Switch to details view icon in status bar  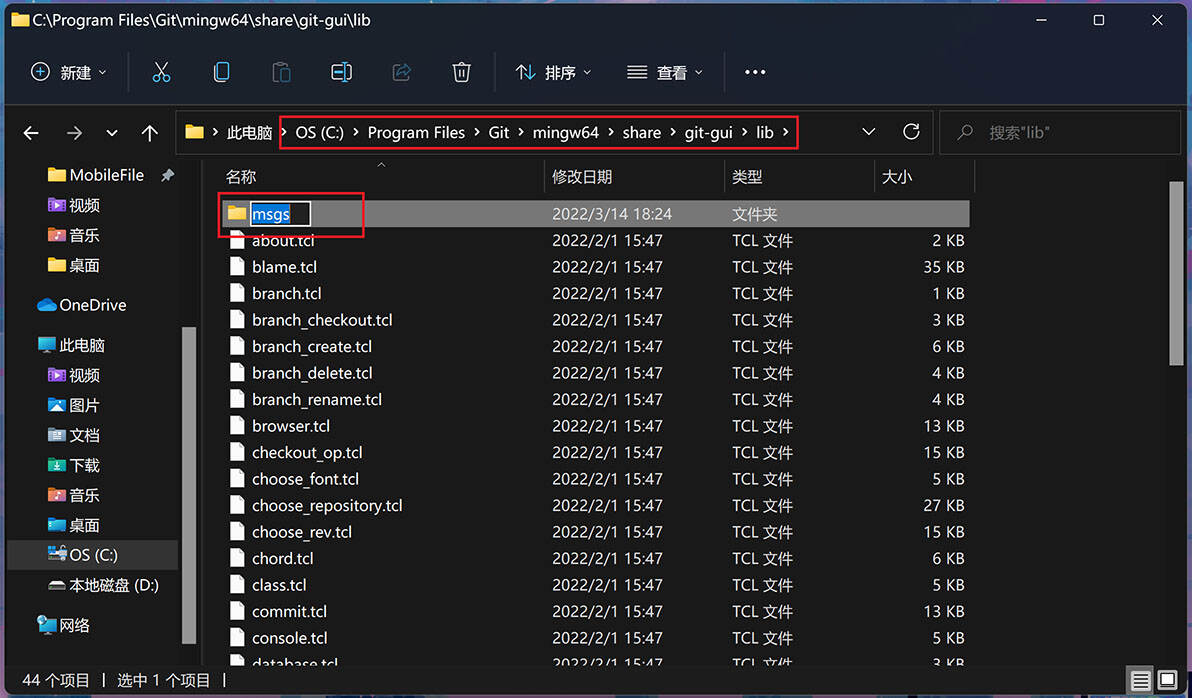coord(1140,681)
